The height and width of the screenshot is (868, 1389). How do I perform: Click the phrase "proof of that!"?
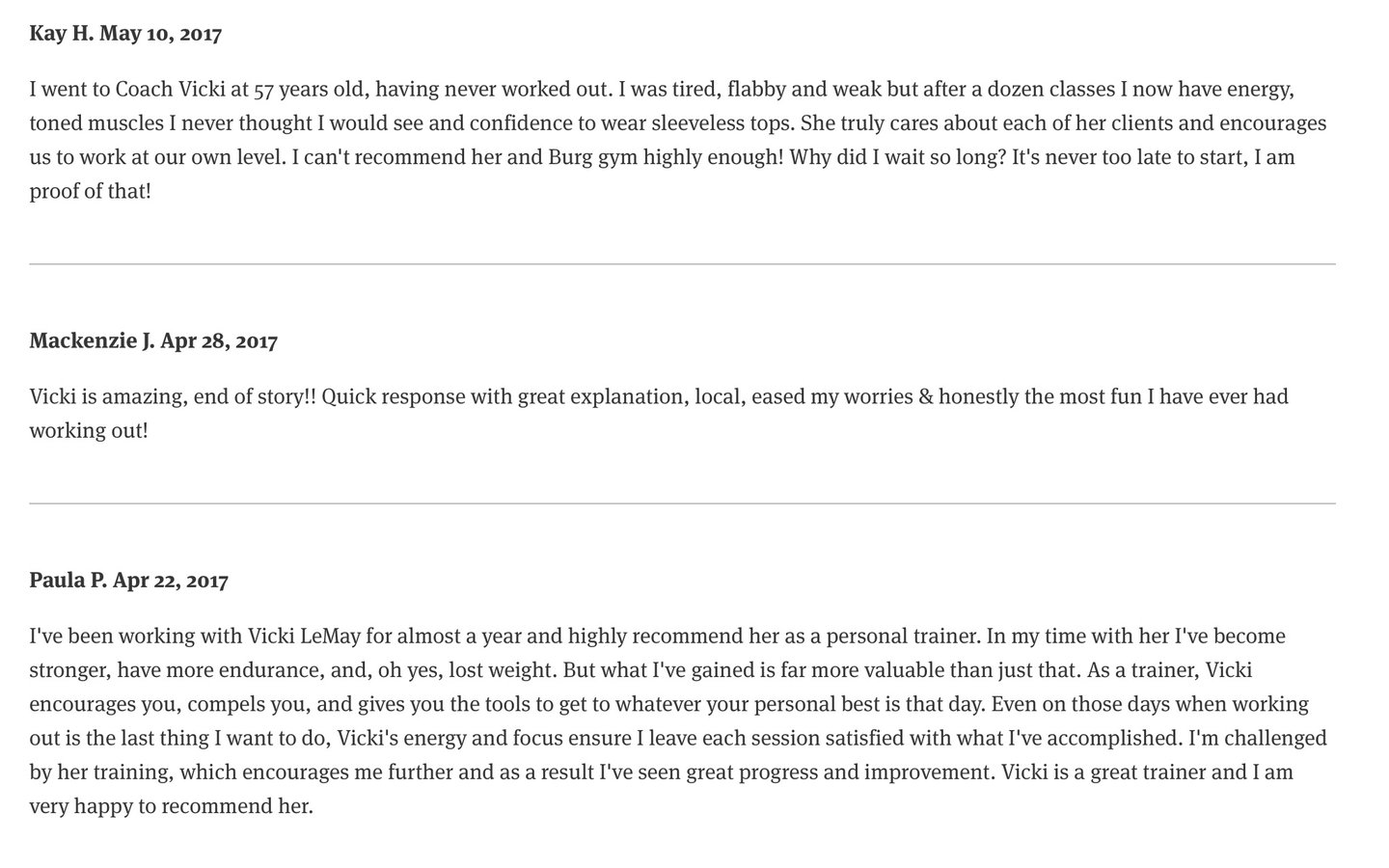tap(91, 191)
